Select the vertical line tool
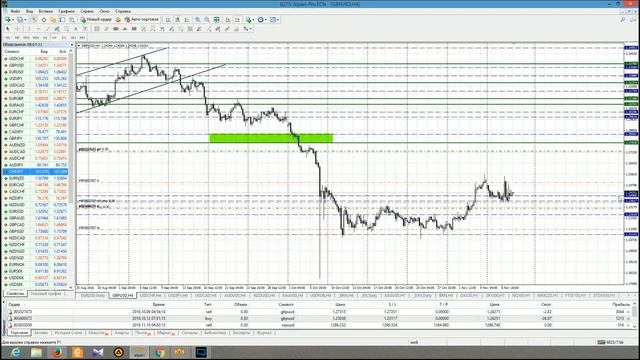 (29, 29)
